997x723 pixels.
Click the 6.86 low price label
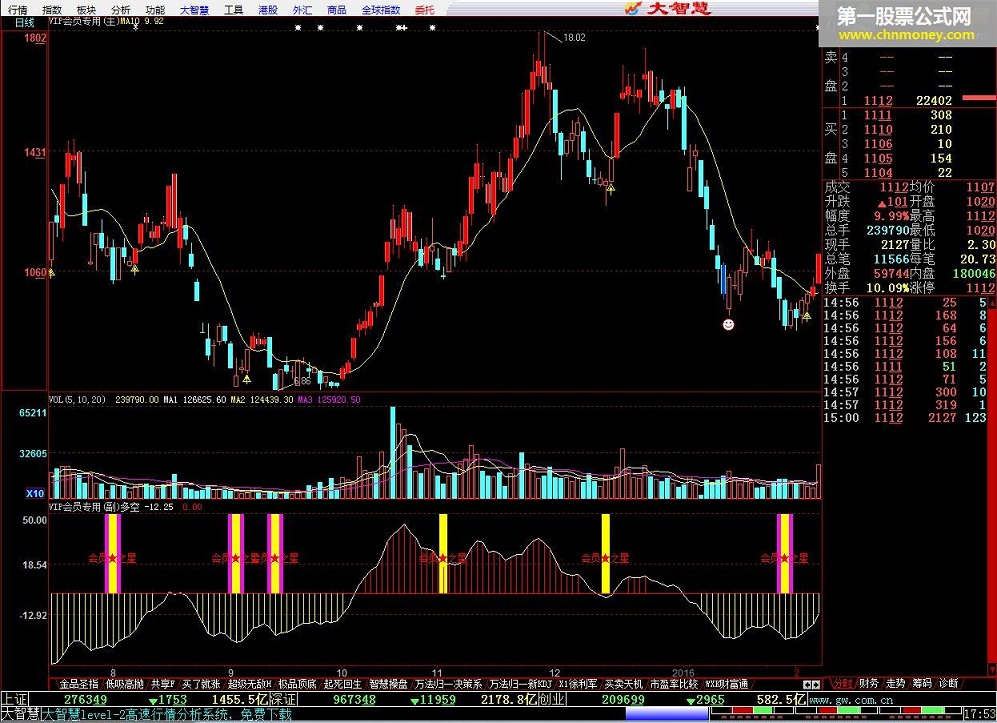click(303, 381)
